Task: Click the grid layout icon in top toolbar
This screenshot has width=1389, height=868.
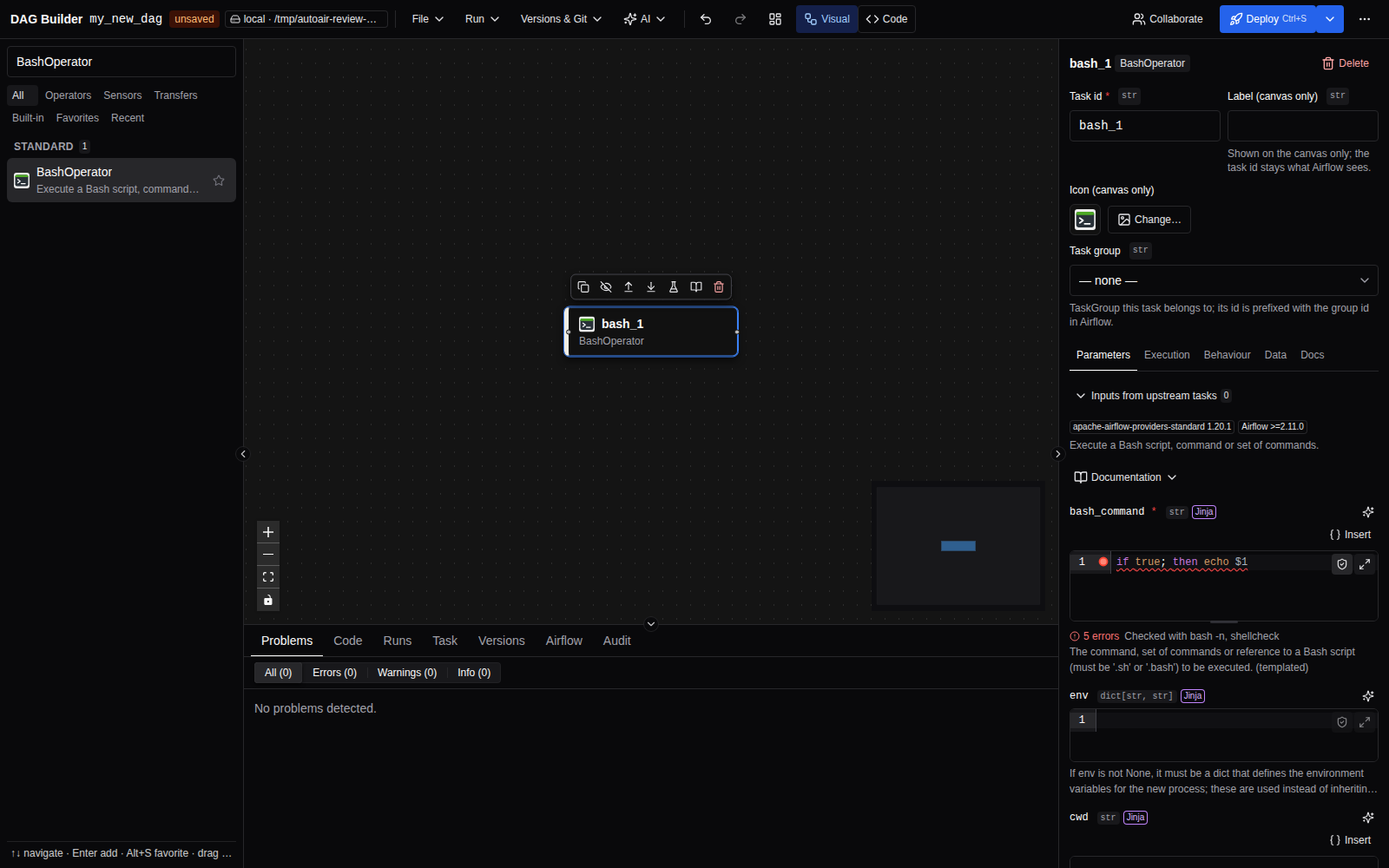Action: (x=775, y=19)
